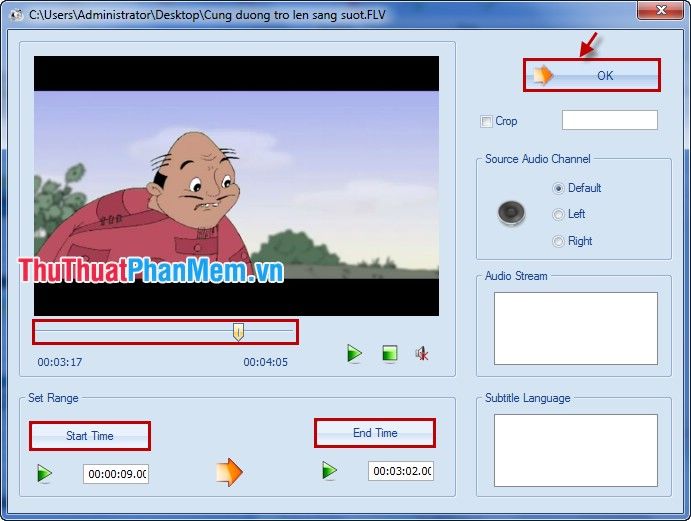
Task: Select the Default audio channel radio button
Action: click(558, 188)
